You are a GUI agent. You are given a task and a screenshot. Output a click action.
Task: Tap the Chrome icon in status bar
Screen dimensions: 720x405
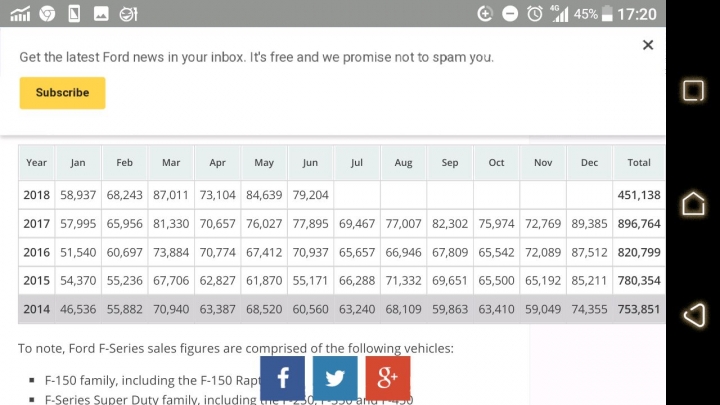click(47, 14)
